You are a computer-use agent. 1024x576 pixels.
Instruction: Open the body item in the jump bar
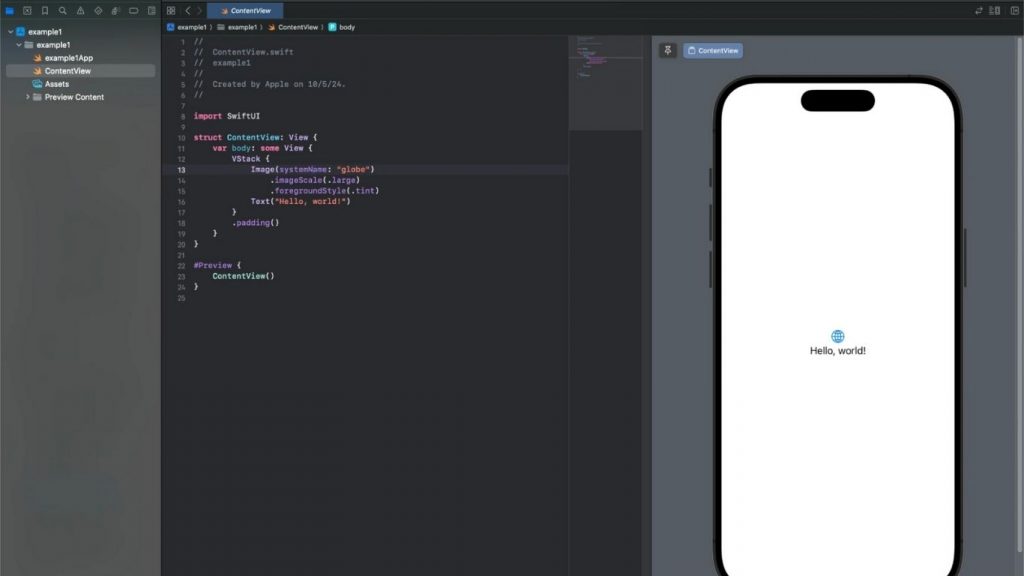tap(348, 26)
